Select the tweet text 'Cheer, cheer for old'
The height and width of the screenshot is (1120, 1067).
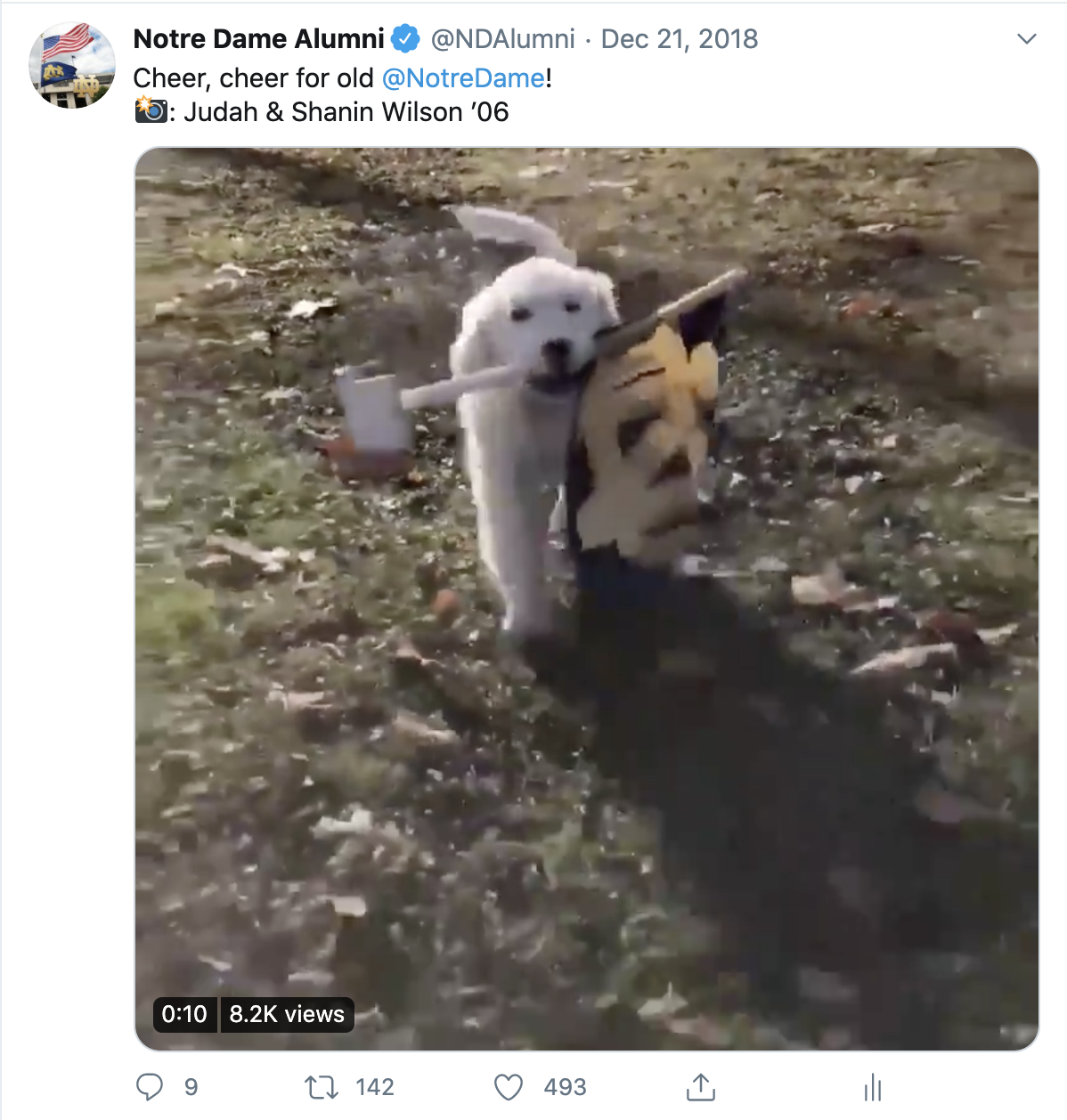point(253,78)
